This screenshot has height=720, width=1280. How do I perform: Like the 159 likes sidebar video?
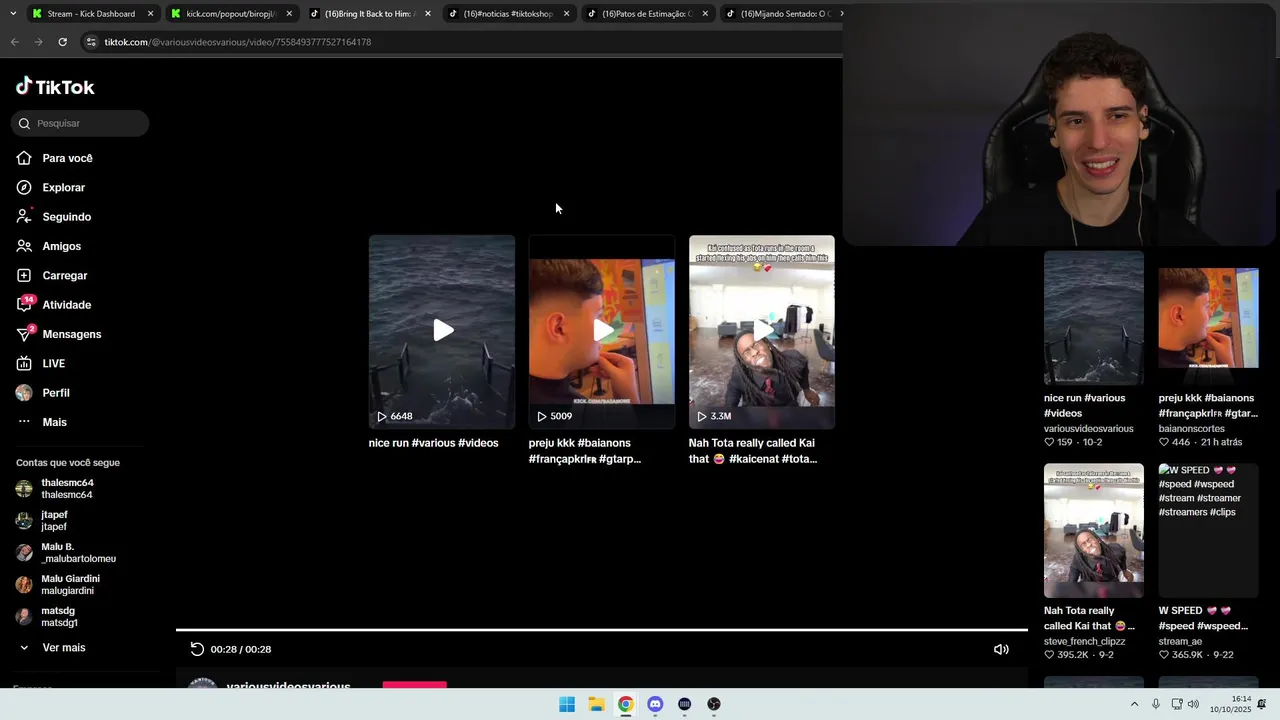(x=1050, y=442)
